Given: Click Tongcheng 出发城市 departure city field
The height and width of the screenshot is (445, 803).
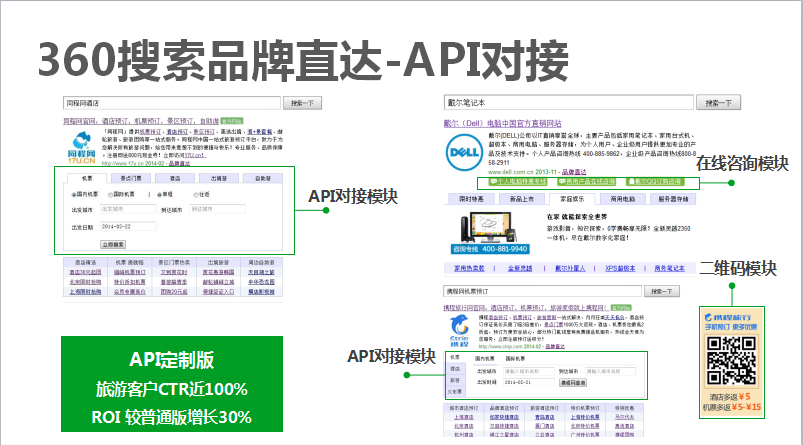Looking at the screenshot, I should 128,209.
